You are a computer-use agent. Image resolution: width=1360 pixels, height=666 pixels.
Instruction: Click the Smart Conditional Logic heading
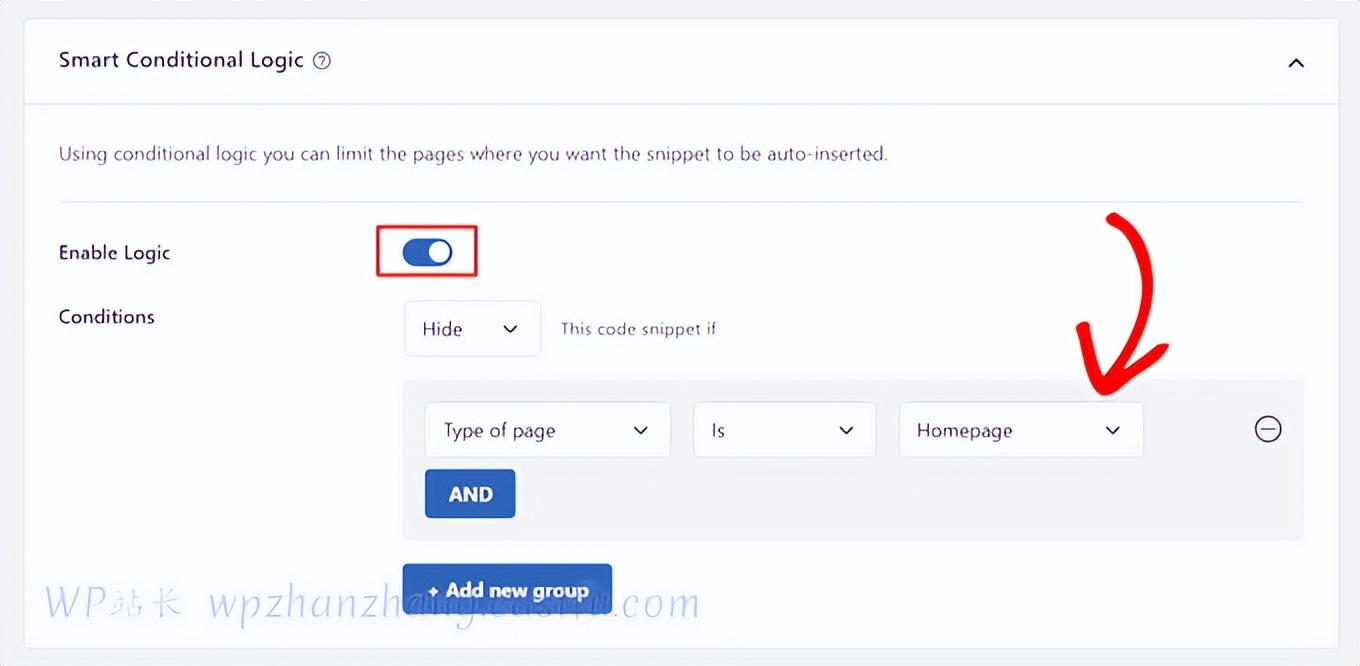[x=181, y=60]
